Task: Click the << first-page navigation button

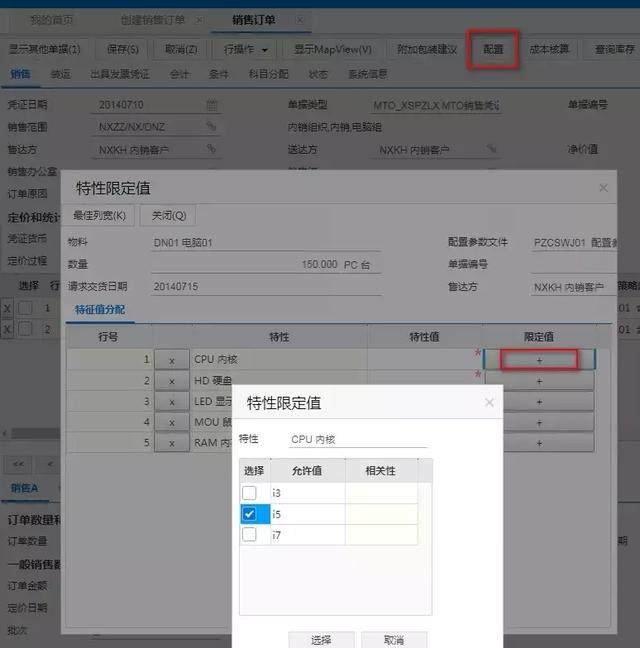Action: coord(21,464)
